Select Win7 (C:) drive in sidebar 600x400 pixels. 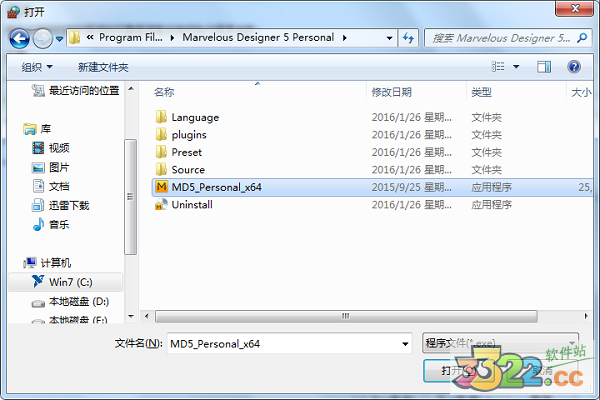coord(65,282)
